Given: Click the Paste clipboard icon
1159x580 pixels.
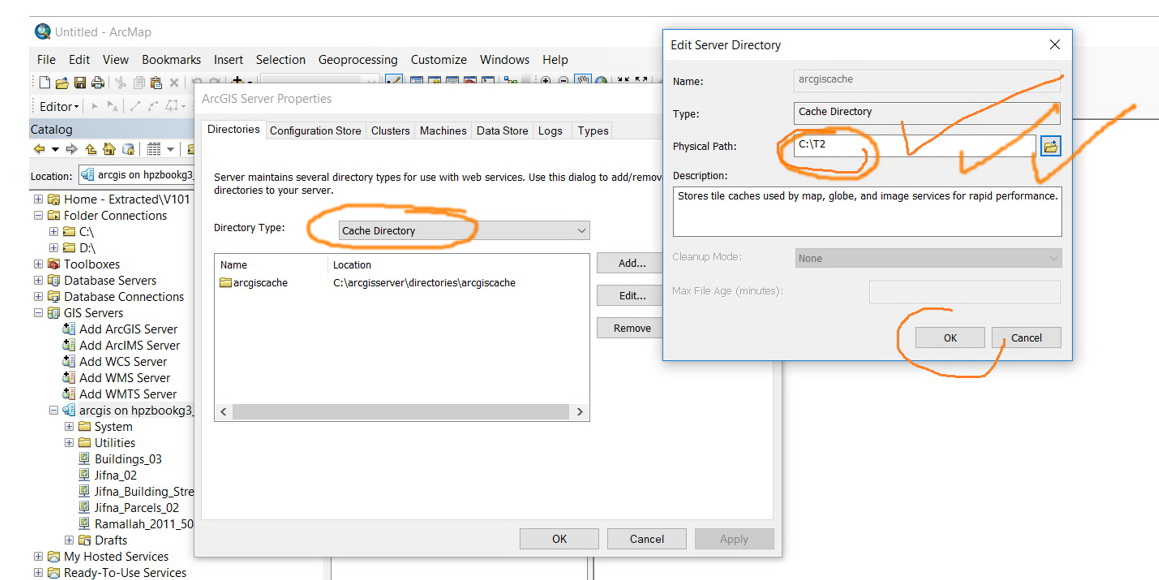Looking at the screenshot, I should [x=156, y=83].
